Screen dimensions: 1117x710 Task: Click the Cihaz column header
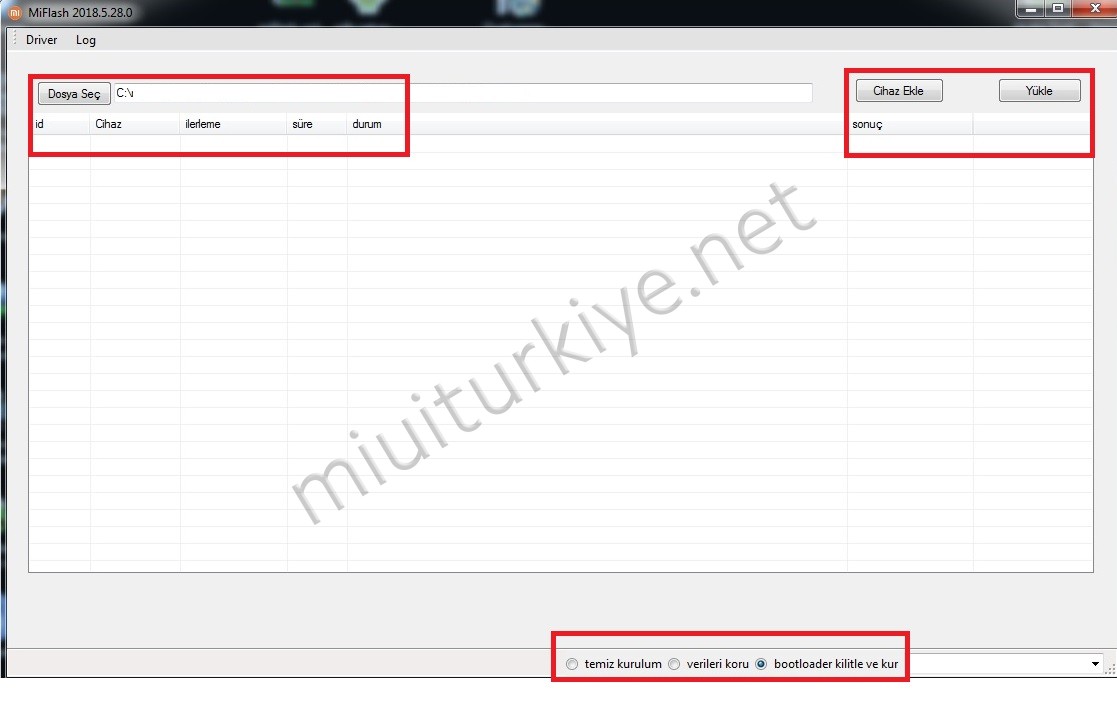click(x=134, y=124)
